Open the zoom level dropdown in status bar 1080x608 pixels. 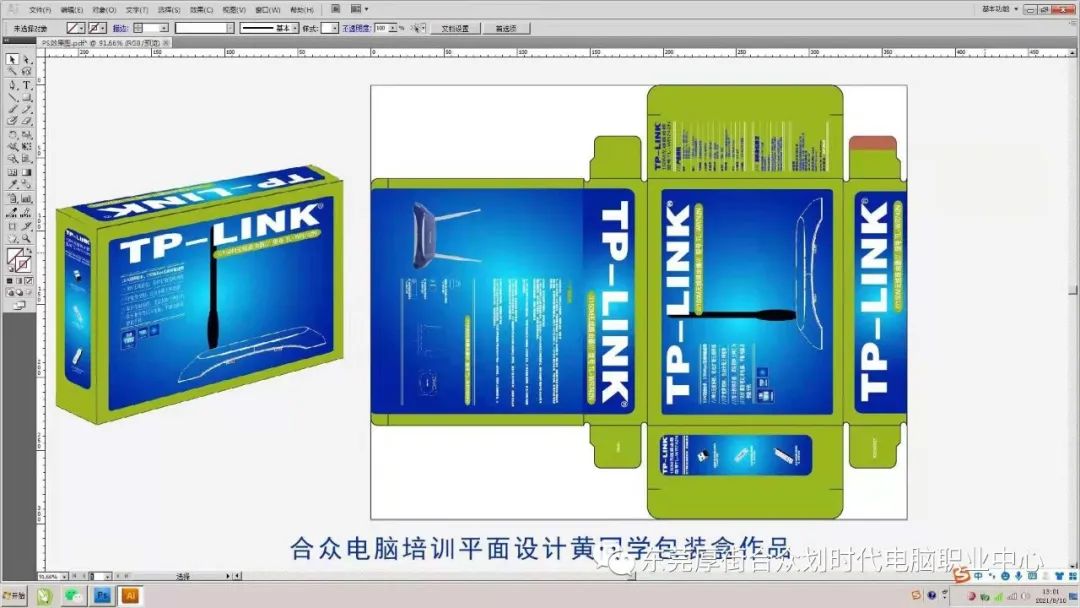click(x=64, y=576)
